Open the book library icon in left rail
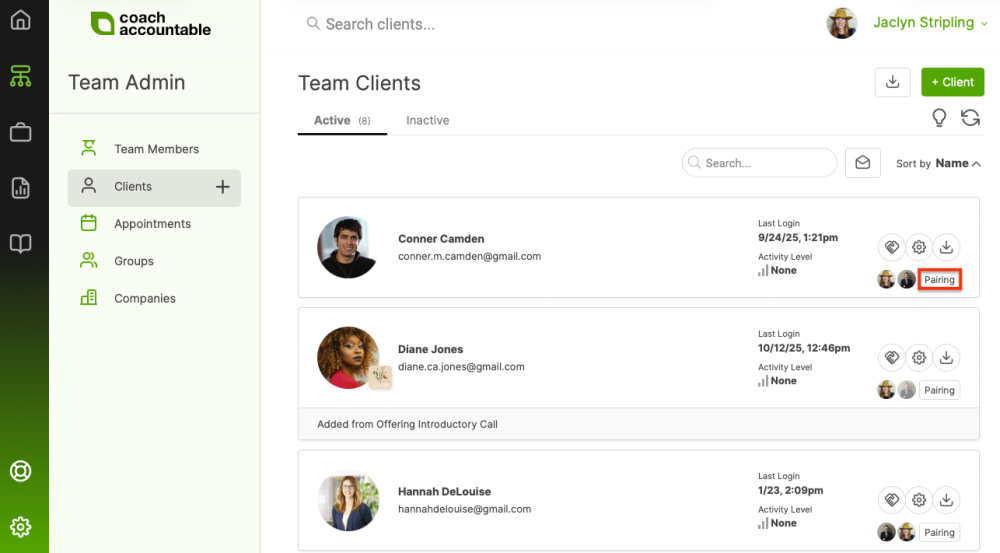This screenshot has height=553, width=1000. pyautogui.click(x=20, y=243)
